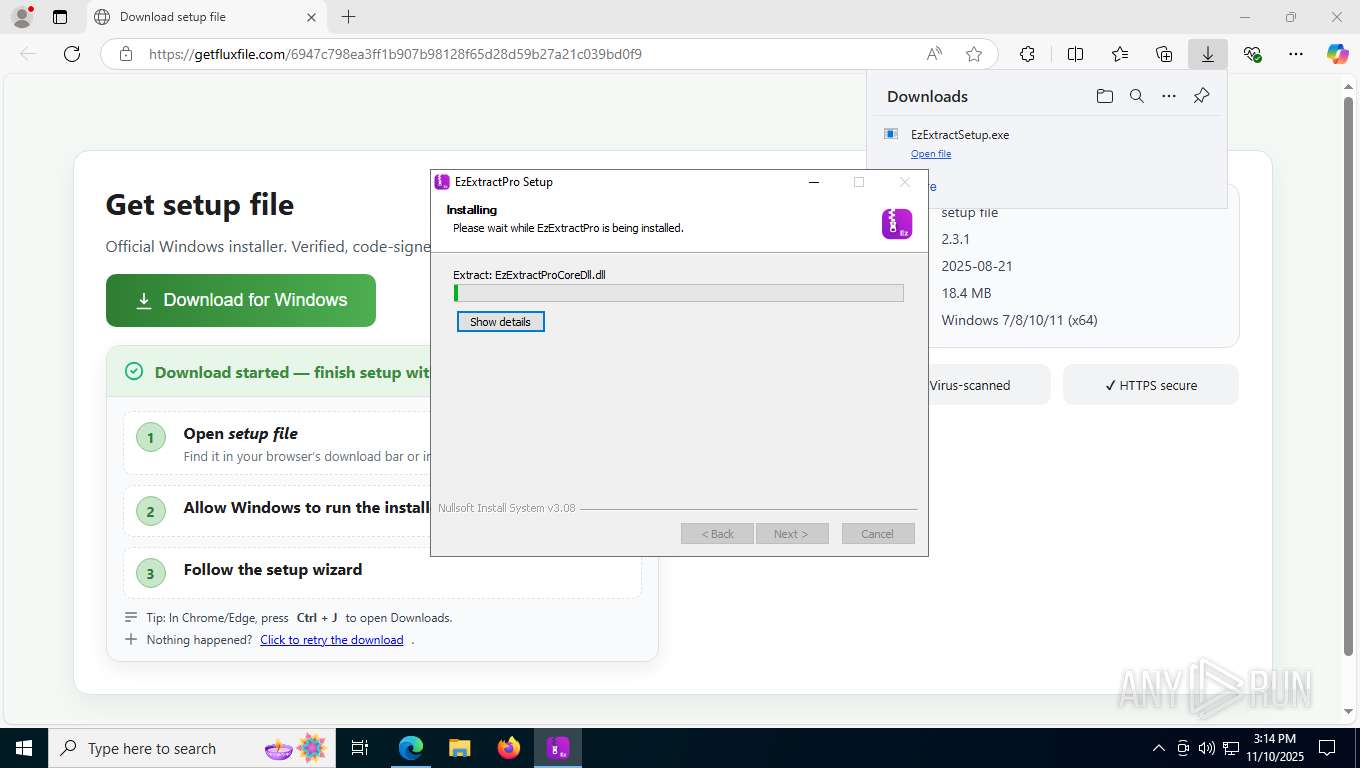Click the EzExtractPro Setup titlebar icon
Screen dimensions: 1360x768
442,182
